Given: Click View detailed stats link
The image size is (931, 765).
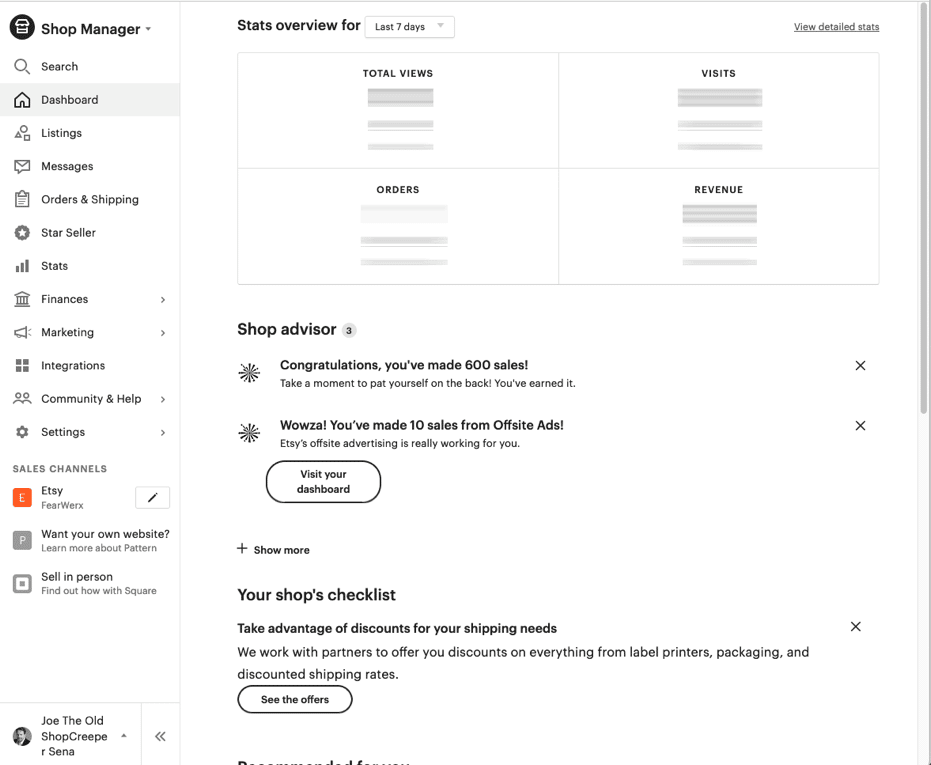Looking at the screenshot, I should point(836,27).
